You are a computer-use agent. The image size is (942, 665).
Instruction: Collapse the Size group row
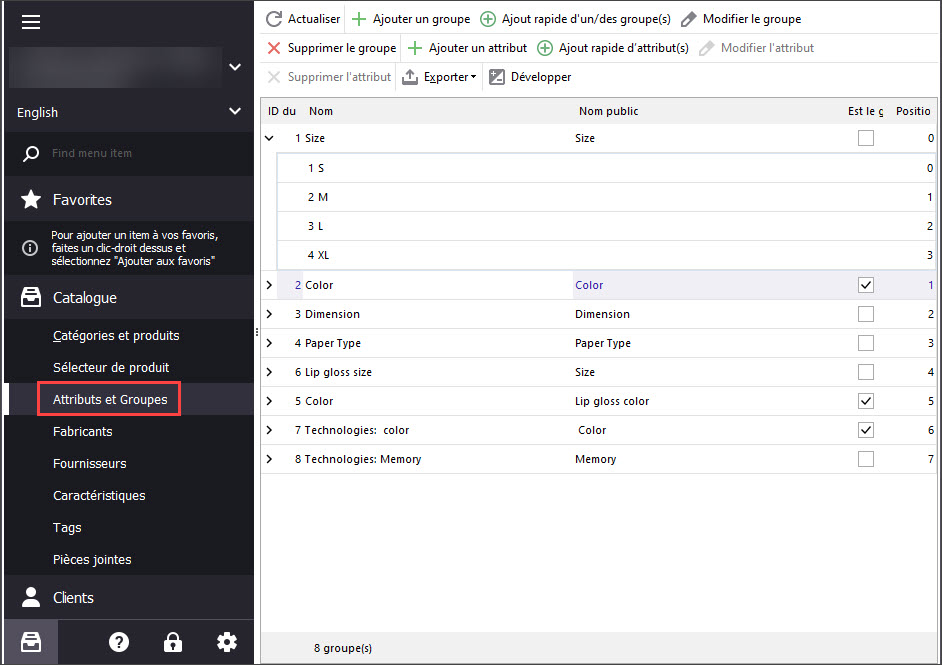tap(269, 138)
